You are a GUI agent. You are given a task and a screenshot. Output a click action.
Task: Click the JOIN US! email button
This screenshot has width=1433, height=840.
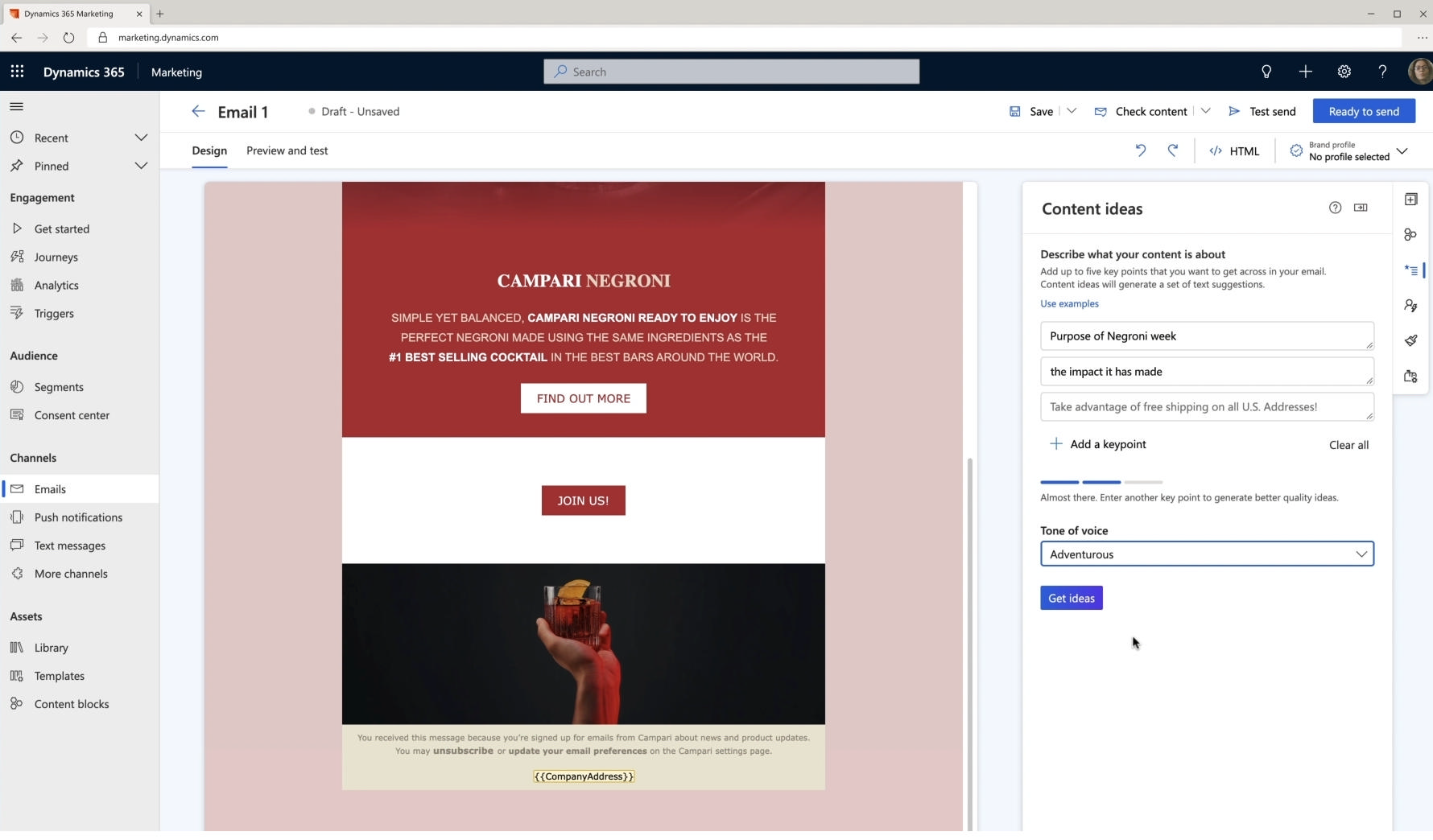[583, 500]
